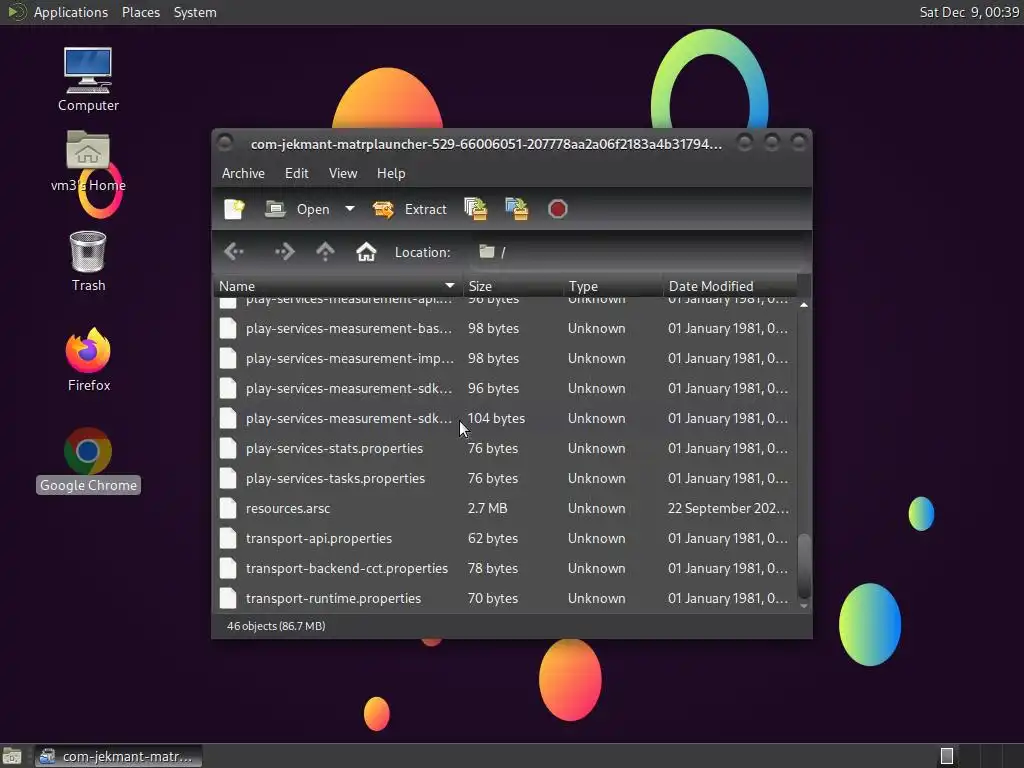This screenshot has width=1024, height=768.
Task: Select the play-services-measurement-bas… file row
Action: coord(504,328)
